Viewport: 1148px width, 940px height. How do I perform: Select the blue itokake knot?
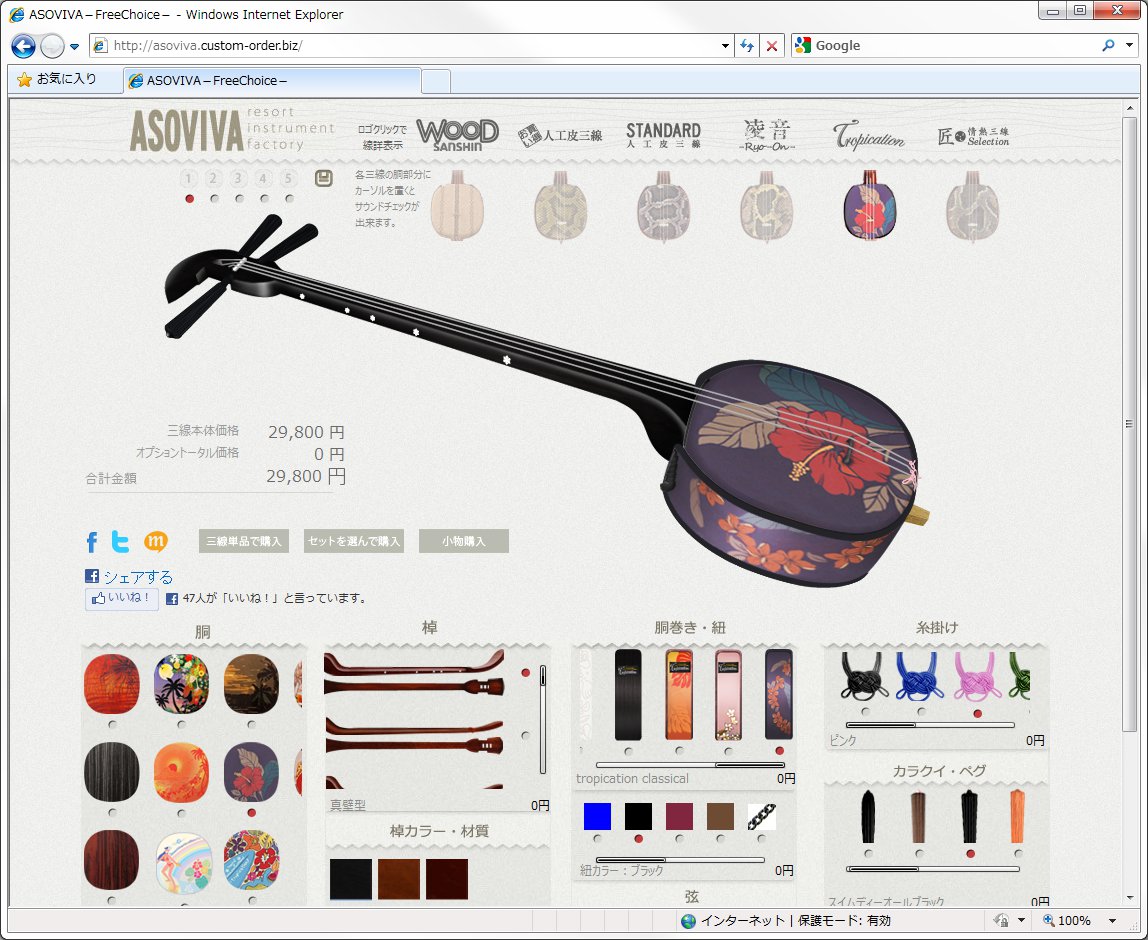click(920, 676)
